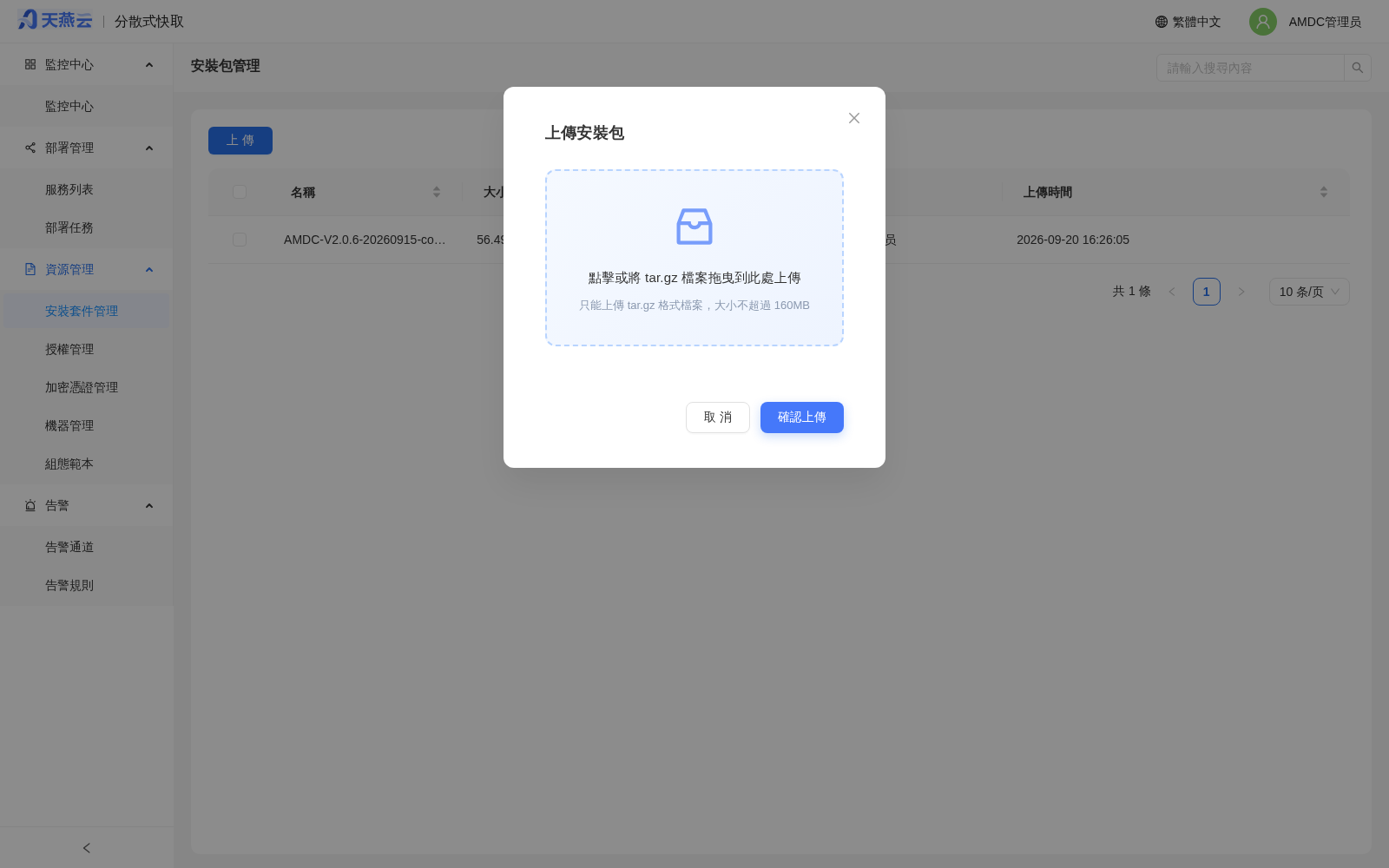Open 授權管理 in the sidebar
The width and height of the screenshot is (1389, 868).
coord(87,349)
